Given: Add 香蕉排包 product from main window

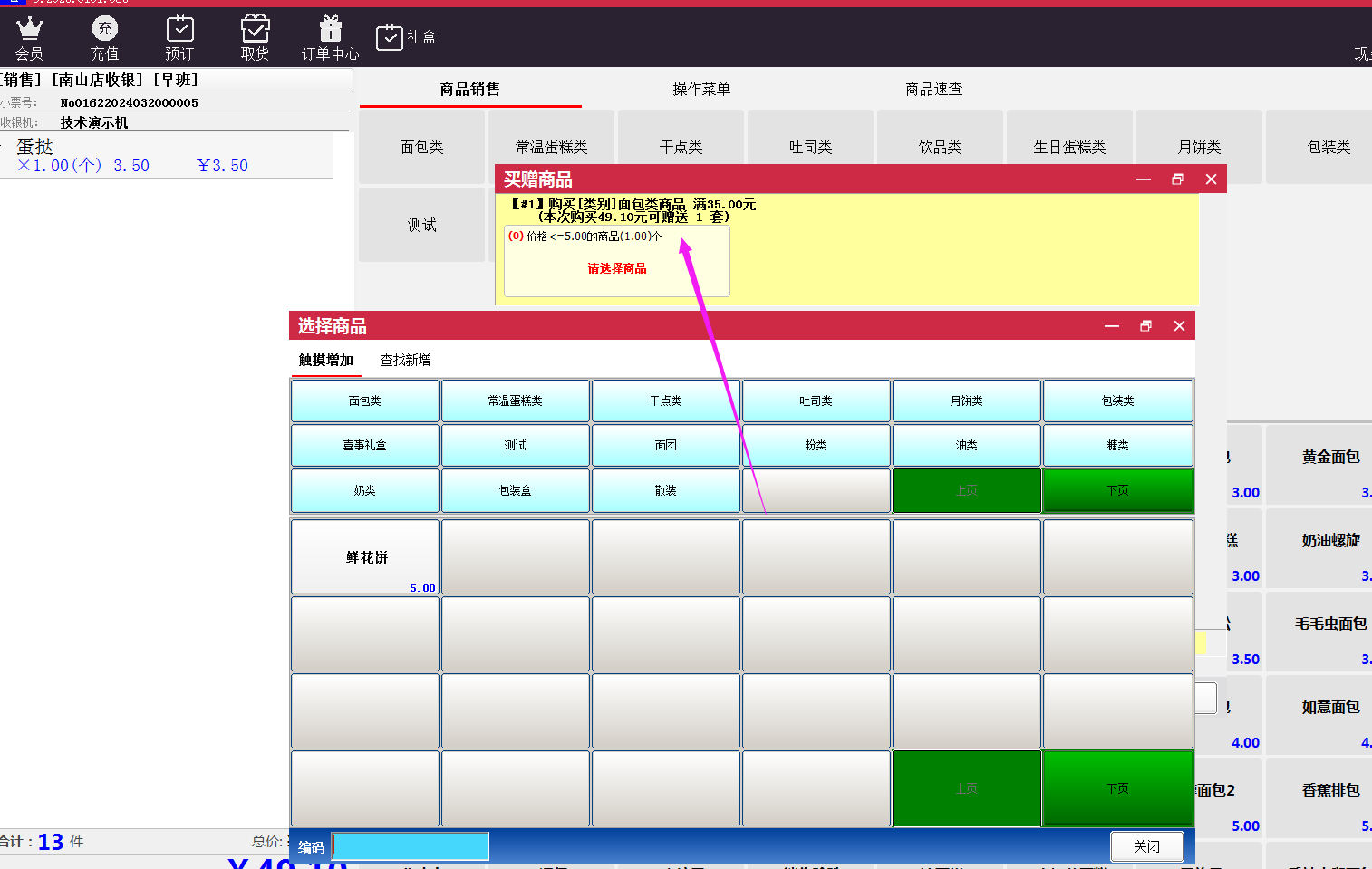Looking at the screenshot, I should (x=1320, y=797).
